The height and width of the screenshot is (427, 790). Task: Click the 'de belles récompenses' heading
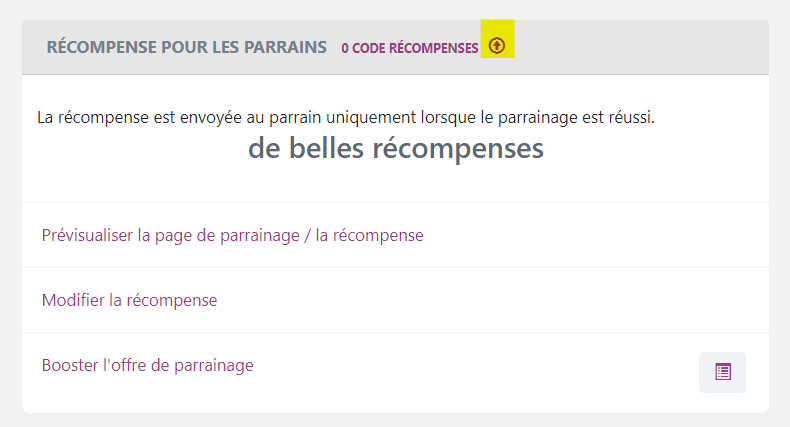[x=396, y=148]
